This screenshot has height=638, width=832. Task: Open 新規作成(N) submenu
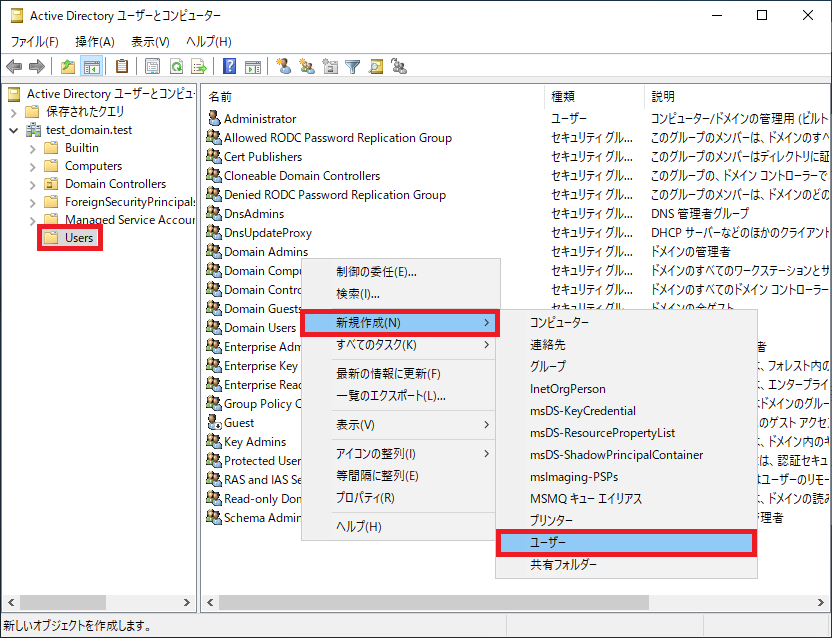click(x=401, y=323)
